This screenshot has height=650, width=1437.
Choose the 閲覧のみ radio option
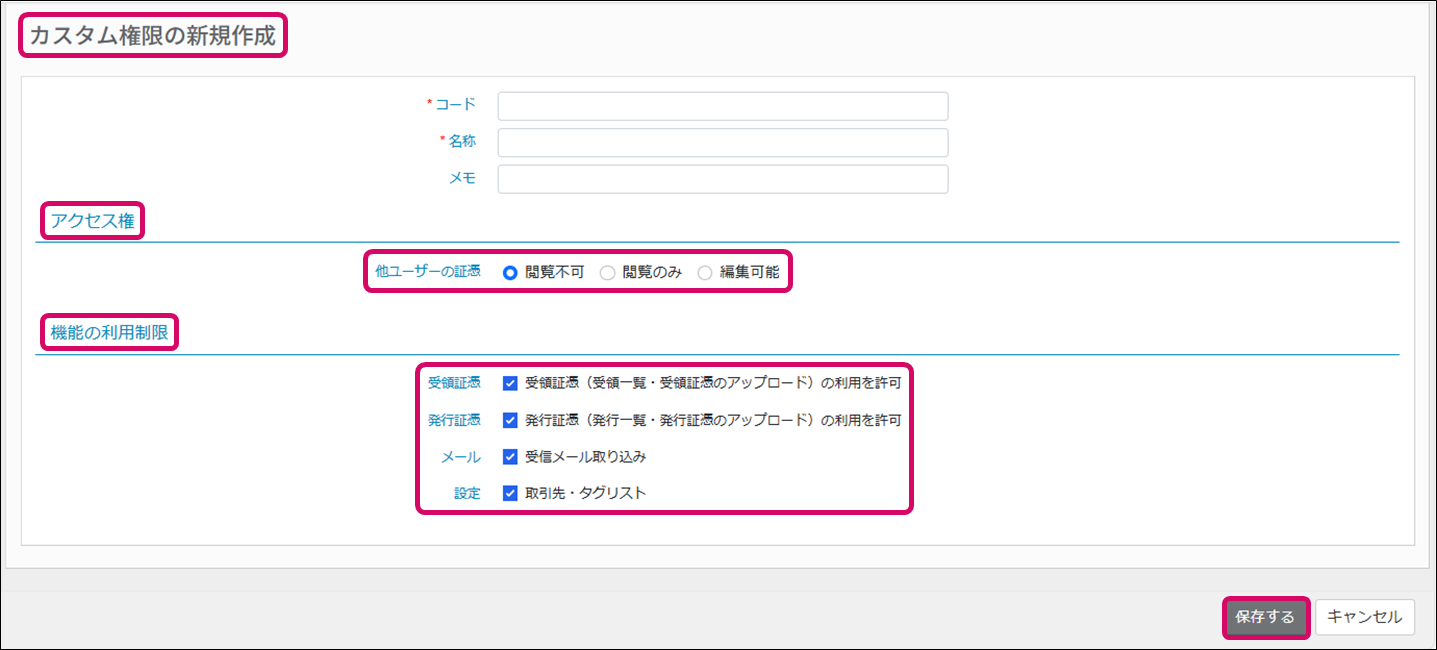pos(607,272)
